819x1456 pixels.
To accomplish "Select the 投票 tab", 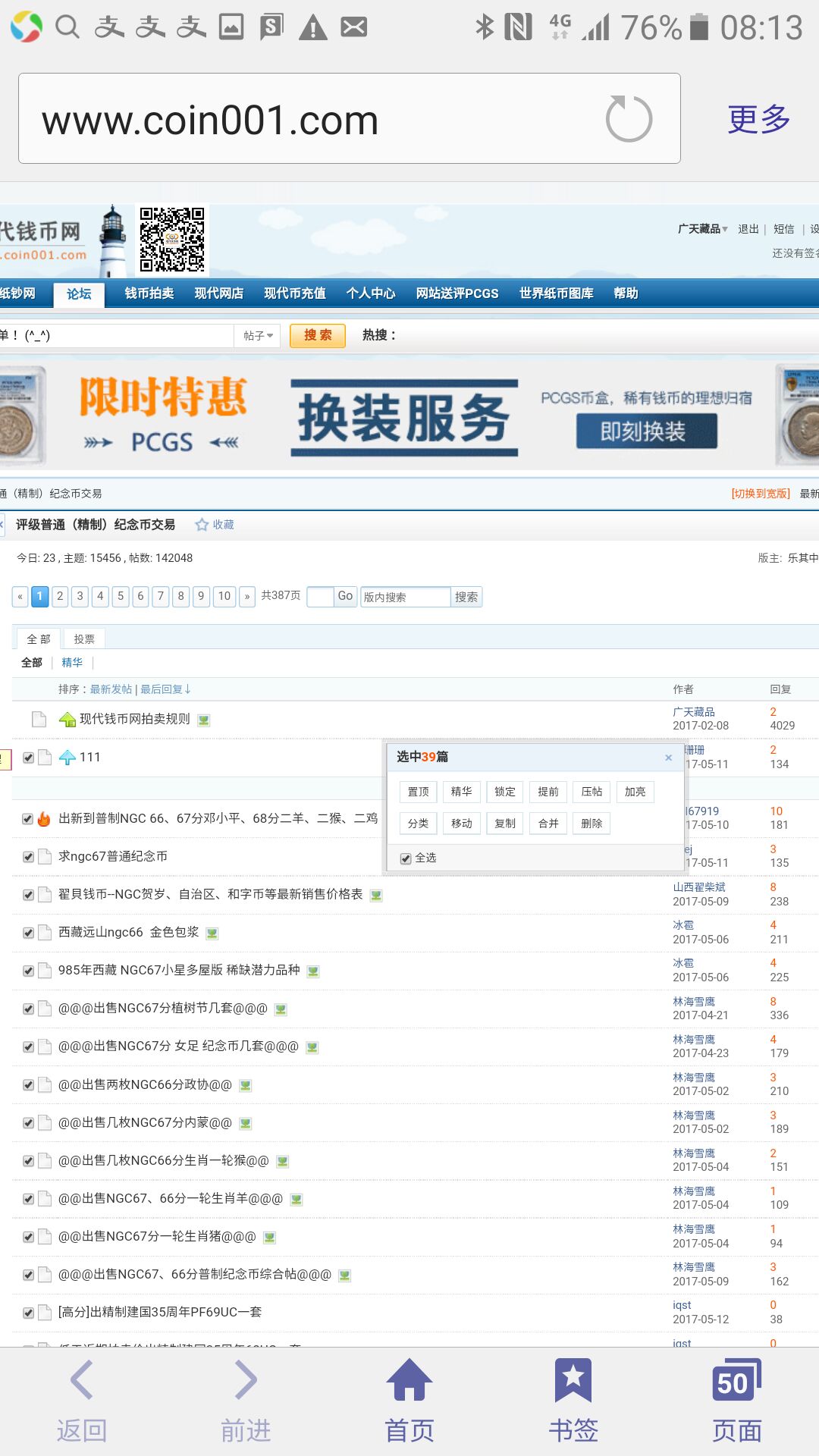I will pyautogui.click(x=84, y=639).
